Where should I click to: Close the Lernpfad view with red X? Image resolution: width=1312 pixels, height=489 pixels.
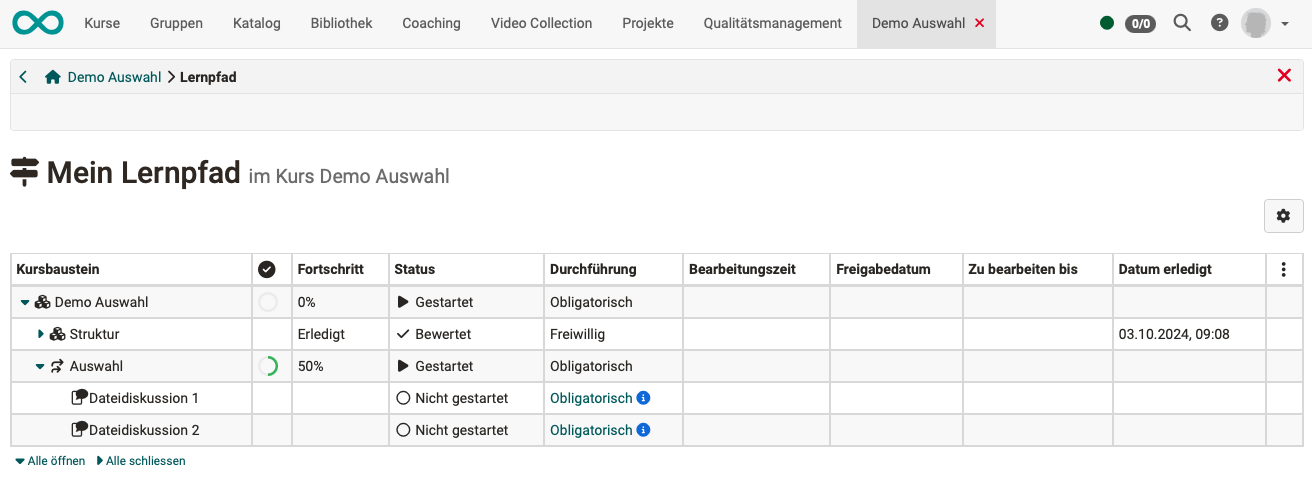[x=1284, y=76]
